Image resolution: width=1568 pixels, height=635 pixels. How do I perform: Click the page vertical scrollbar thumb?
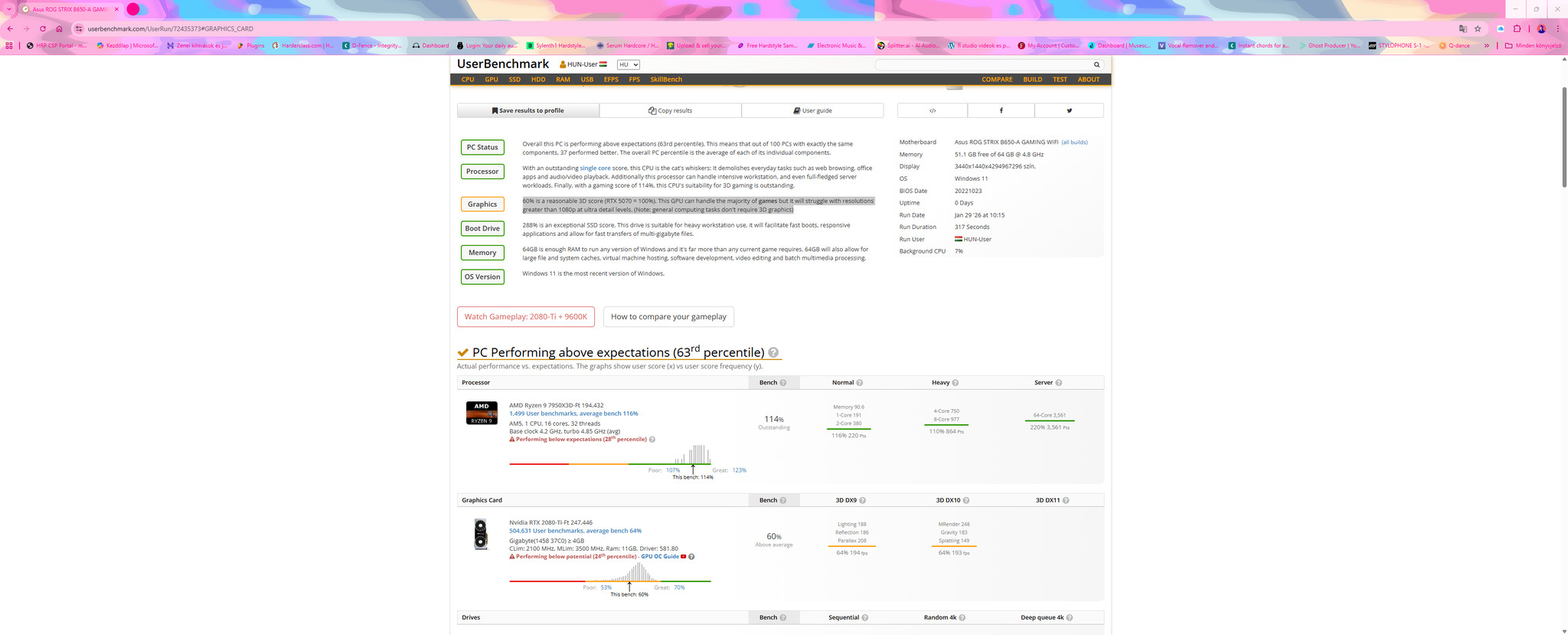[x=1564, y=138]
